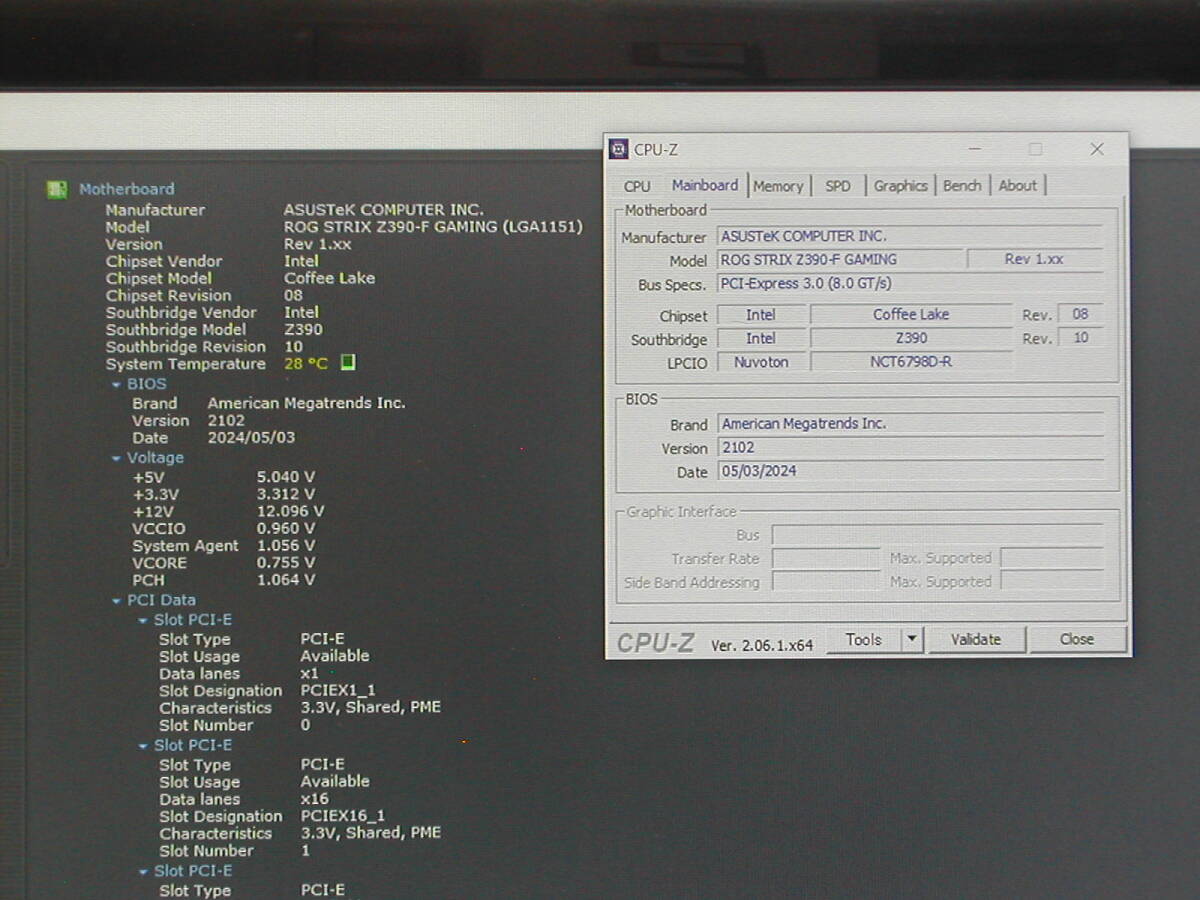Close the CPU-Z window with X
Image resolution: width=1200 pixels, height=900 pixels.
pos(1097,149)
